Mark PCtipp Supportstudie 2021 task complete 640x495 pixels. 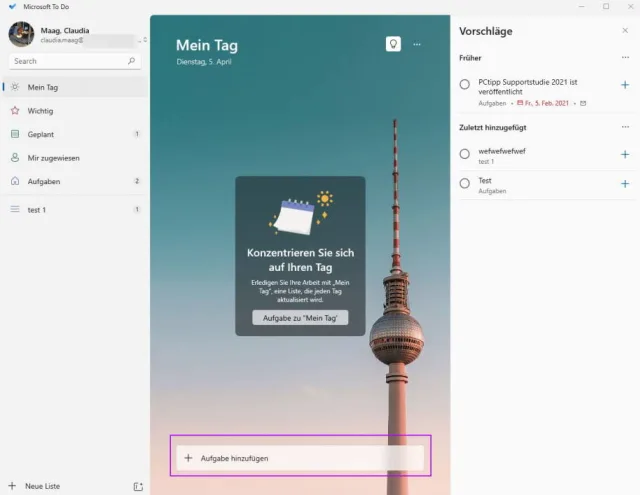(x=465, y=85)
